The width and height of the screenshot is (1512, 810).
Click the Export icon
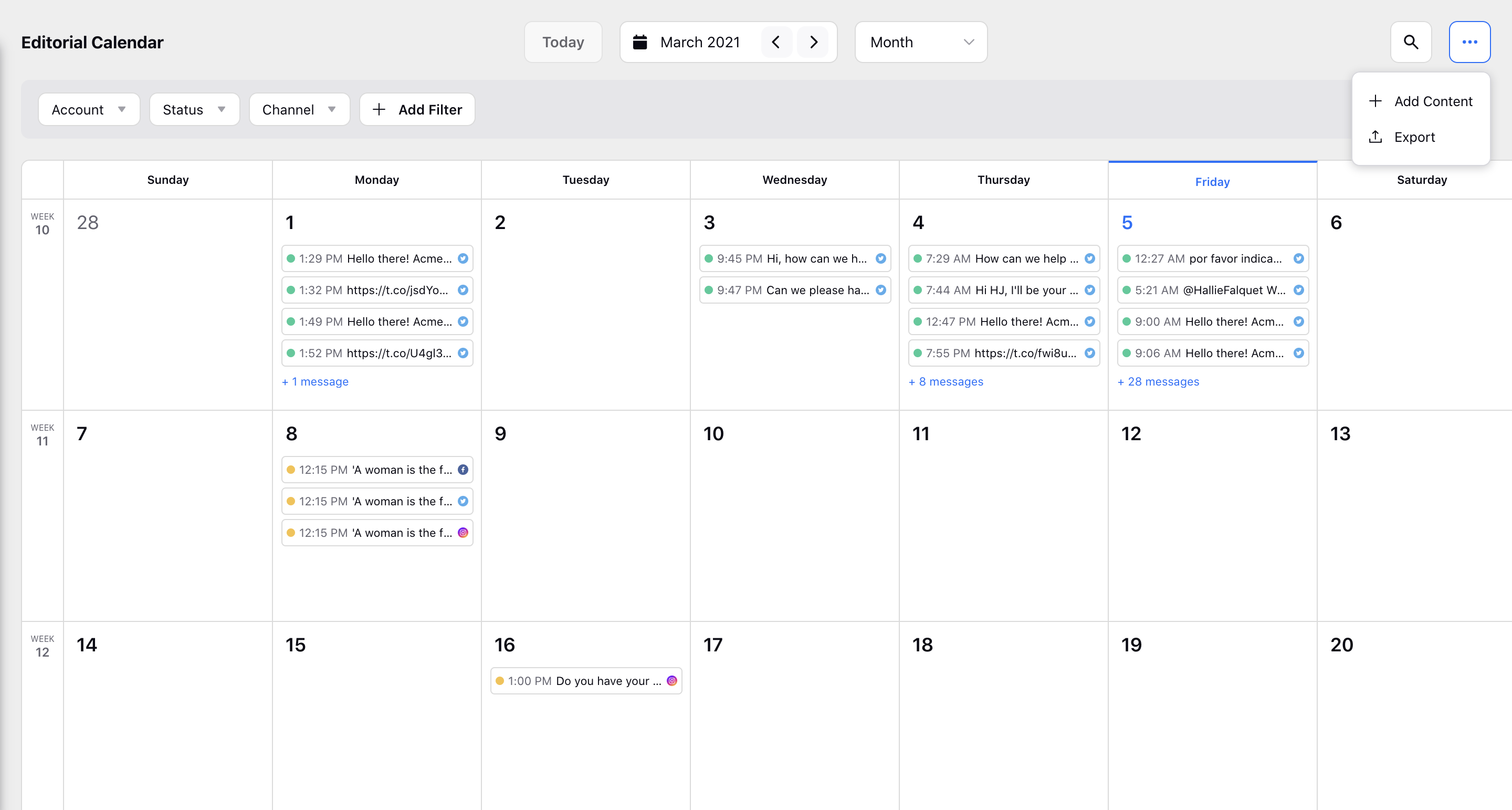(x=1375, y=136)
